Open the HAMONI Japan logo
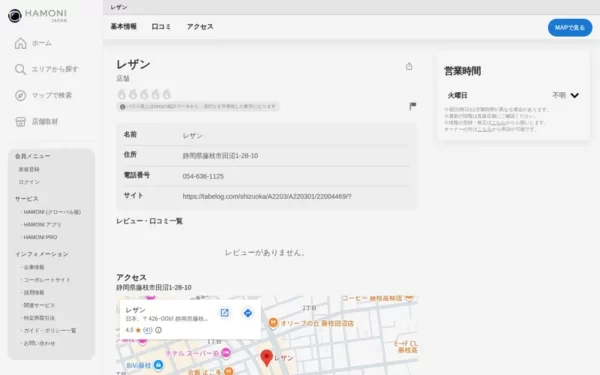 (x=38, y=16)
